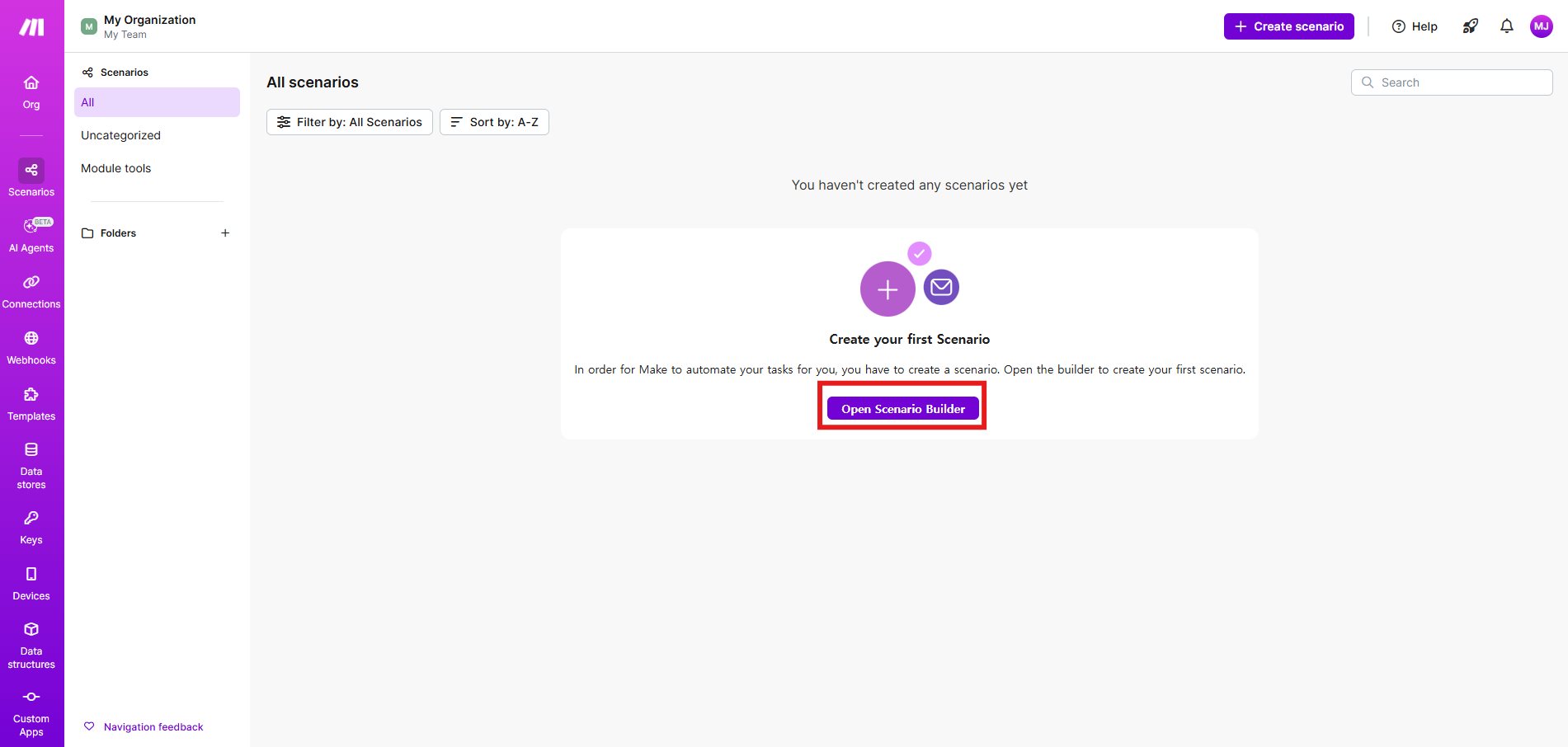Open Keys section

[x=31, y=527]
